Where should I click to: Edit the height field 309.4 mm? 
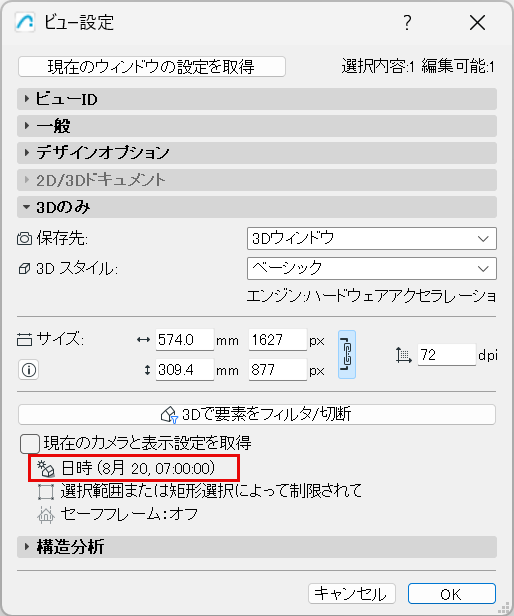point(185,370)
